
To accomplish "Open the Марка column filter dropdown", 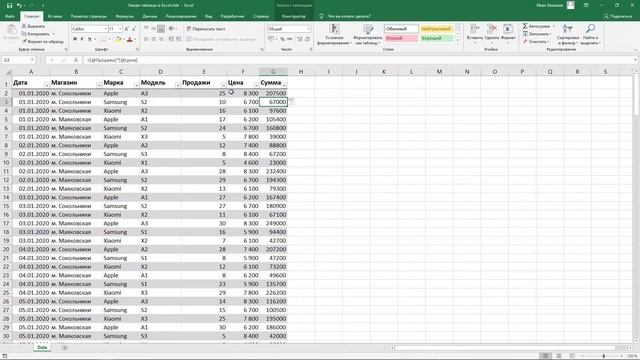I will 136,85.
